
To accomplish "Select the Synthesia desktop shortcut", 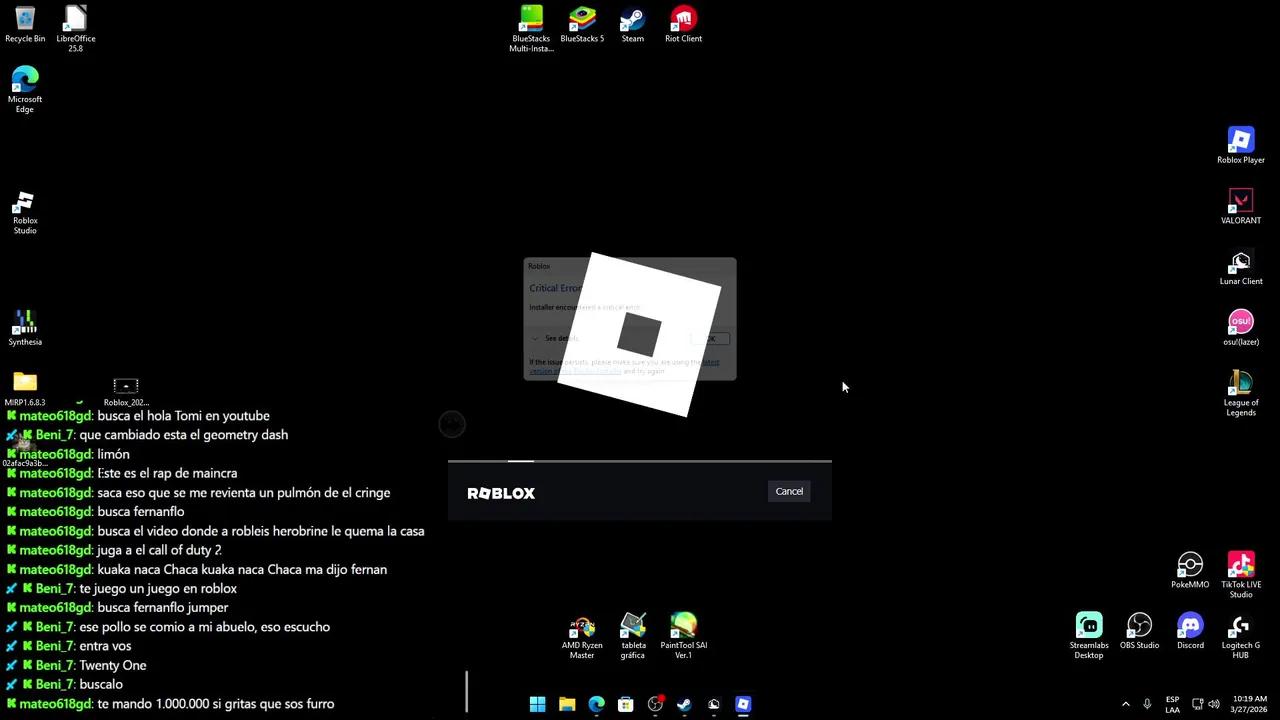I will point(25,328).
